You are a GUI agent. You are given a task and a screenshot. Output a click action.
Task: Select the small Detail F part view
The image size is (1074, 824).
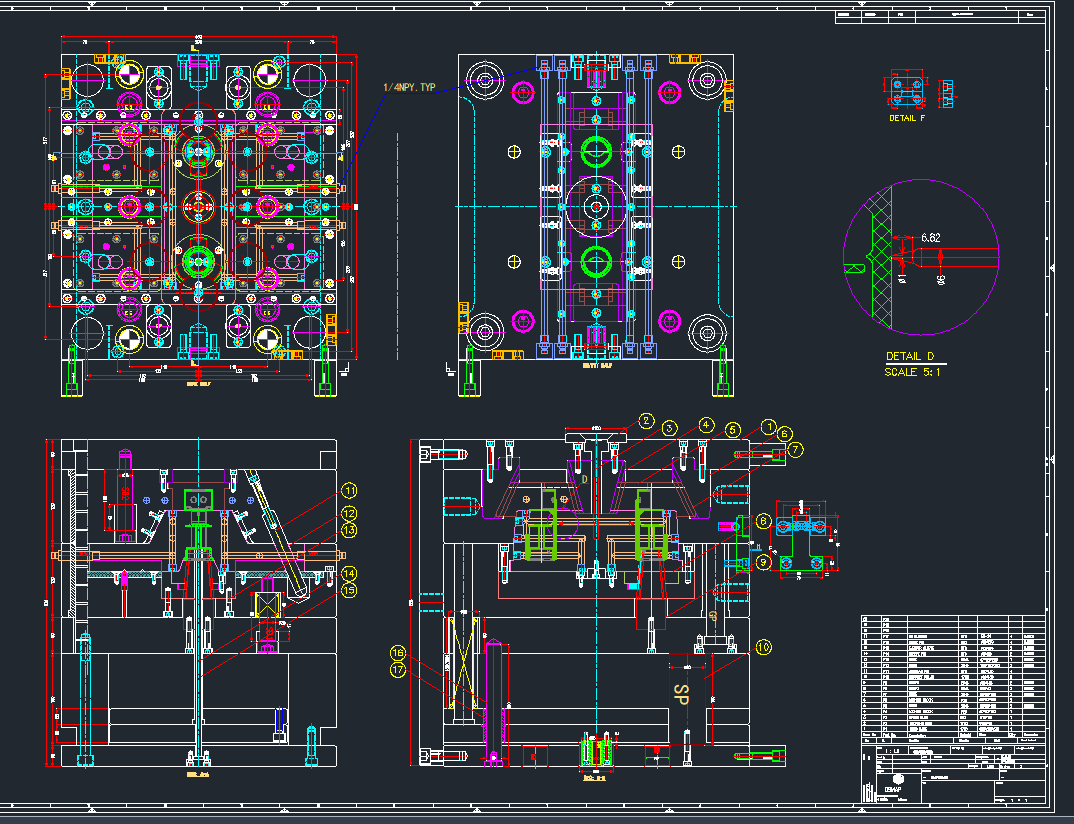click(907, 91)
